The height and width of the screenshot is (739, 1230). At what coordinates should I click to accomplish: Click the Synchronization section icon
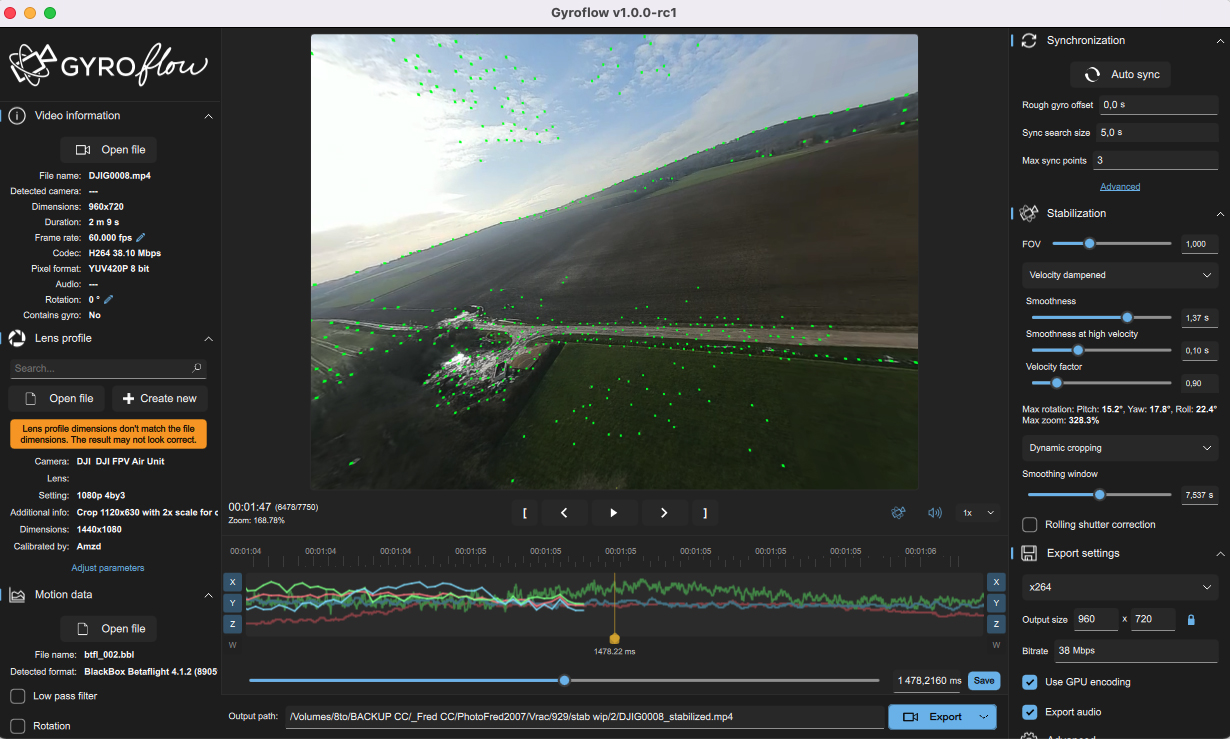1029,40
